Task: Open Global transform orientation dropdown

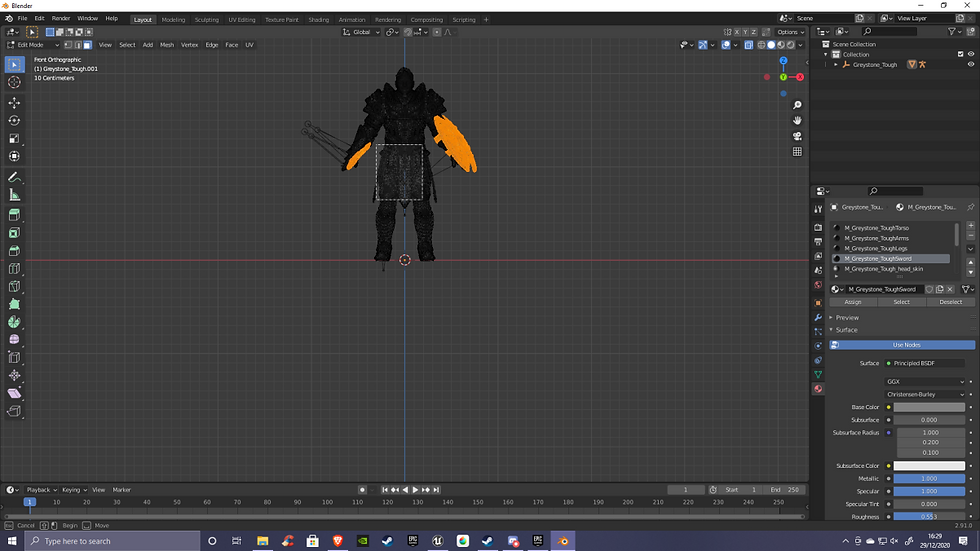Action: 361,32
